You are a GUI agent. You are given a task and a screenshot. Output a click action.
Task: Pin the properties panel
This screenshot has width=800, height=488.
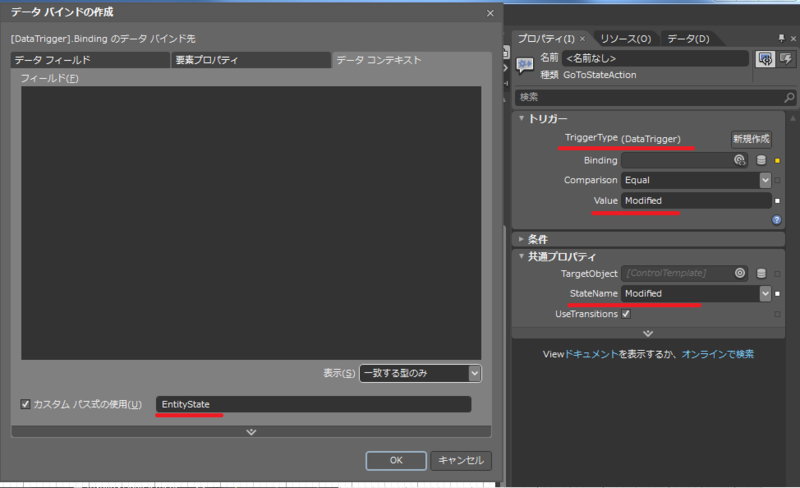coord(781,38)
